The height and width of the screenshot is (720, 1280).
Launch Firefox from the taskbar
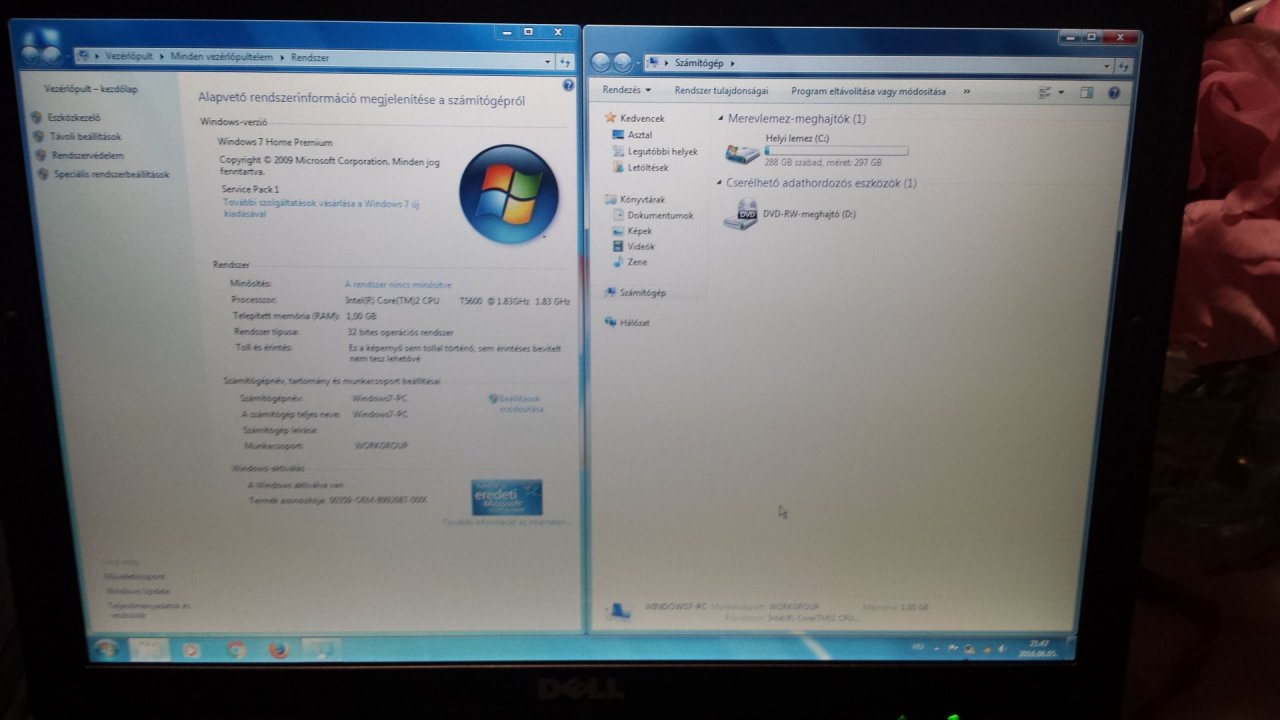pyautogui.click(x=279, y=650)
